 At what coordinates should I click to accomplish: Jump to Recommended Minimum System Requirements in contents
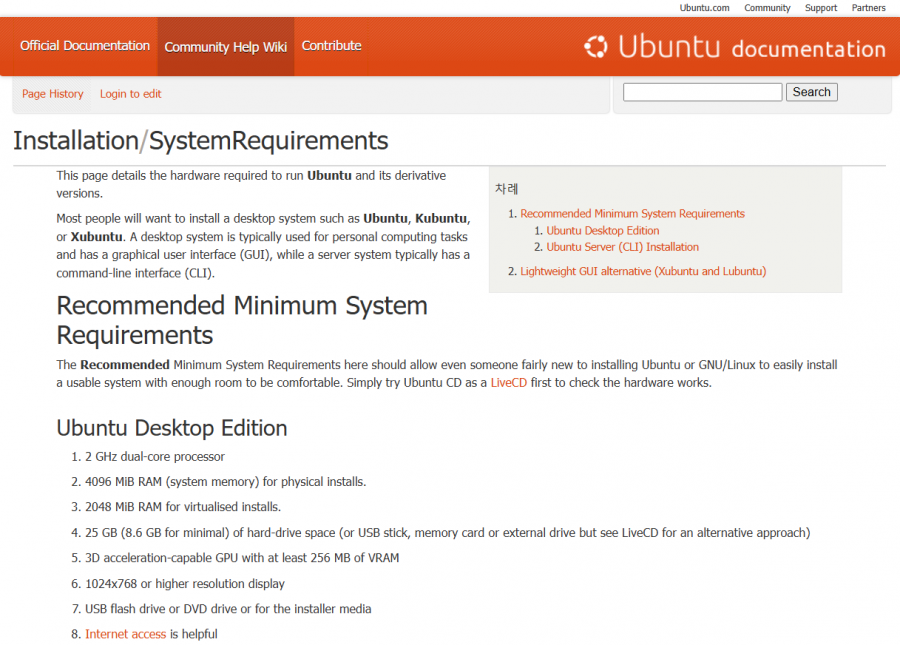(633, 213)
